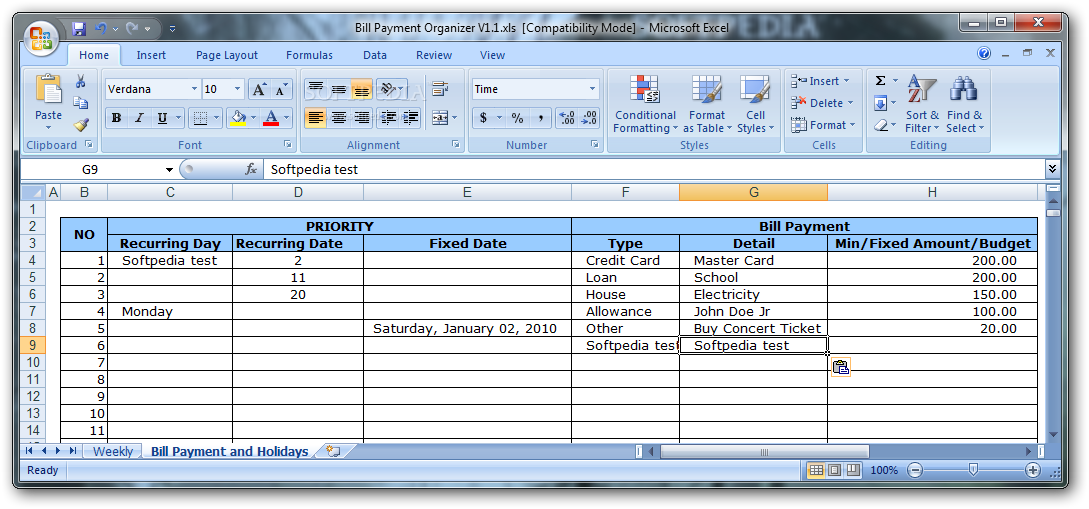Open Cell Styles gallery
This screenshot has height=509, width=1089.
coord(756,103)
